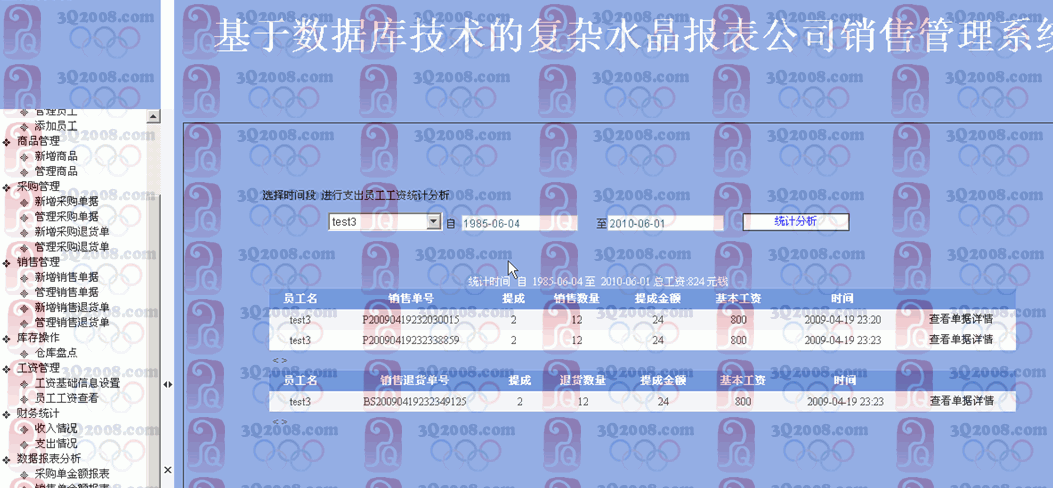Open 新增采购单据 from the sidebar
This screenshot has height=488, width=1053.
[x=66, y=201]
